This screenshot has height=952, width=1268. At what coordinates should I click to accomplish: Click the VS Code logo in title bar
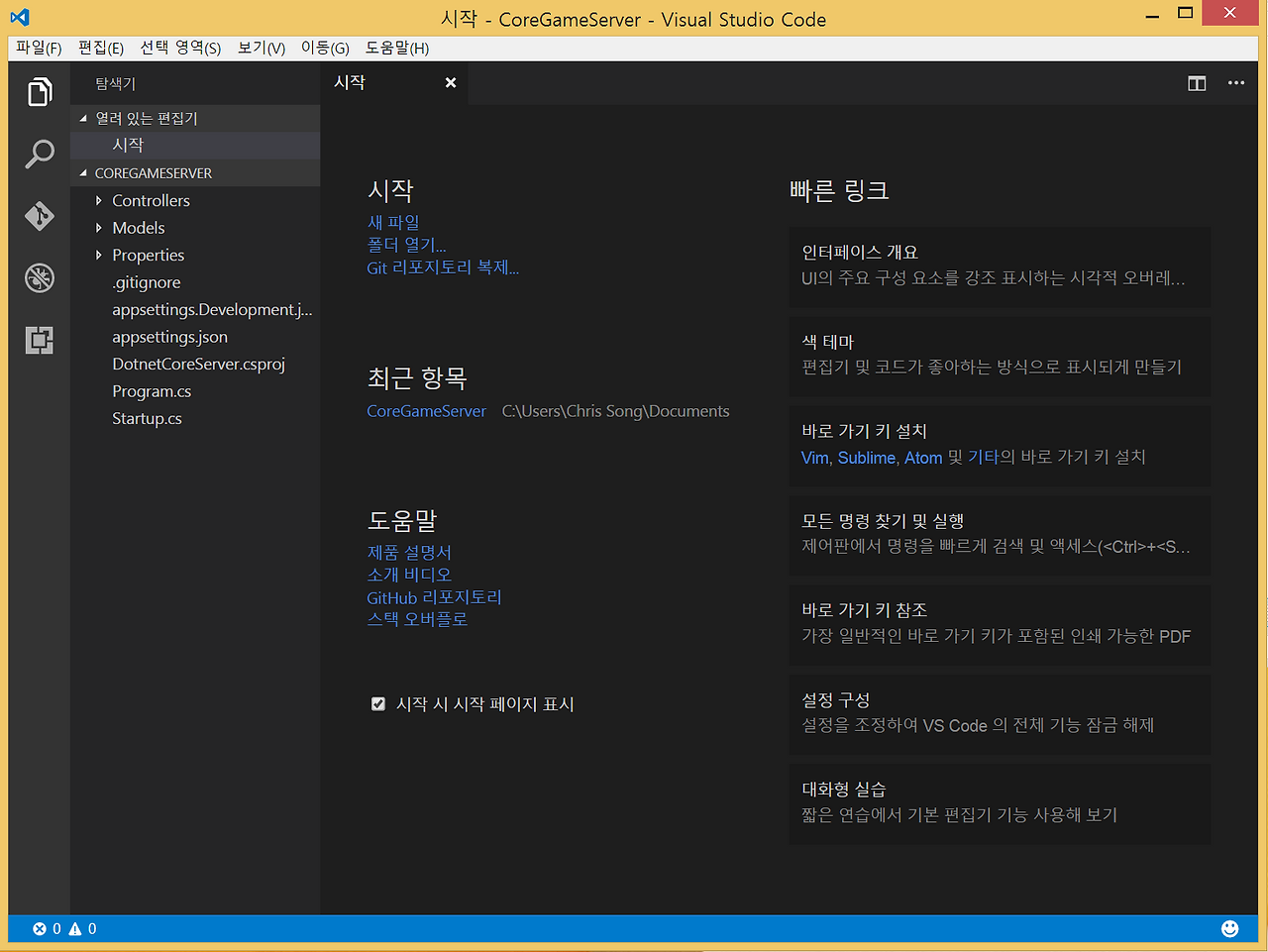pyautogui.click(x=20, y=18)
